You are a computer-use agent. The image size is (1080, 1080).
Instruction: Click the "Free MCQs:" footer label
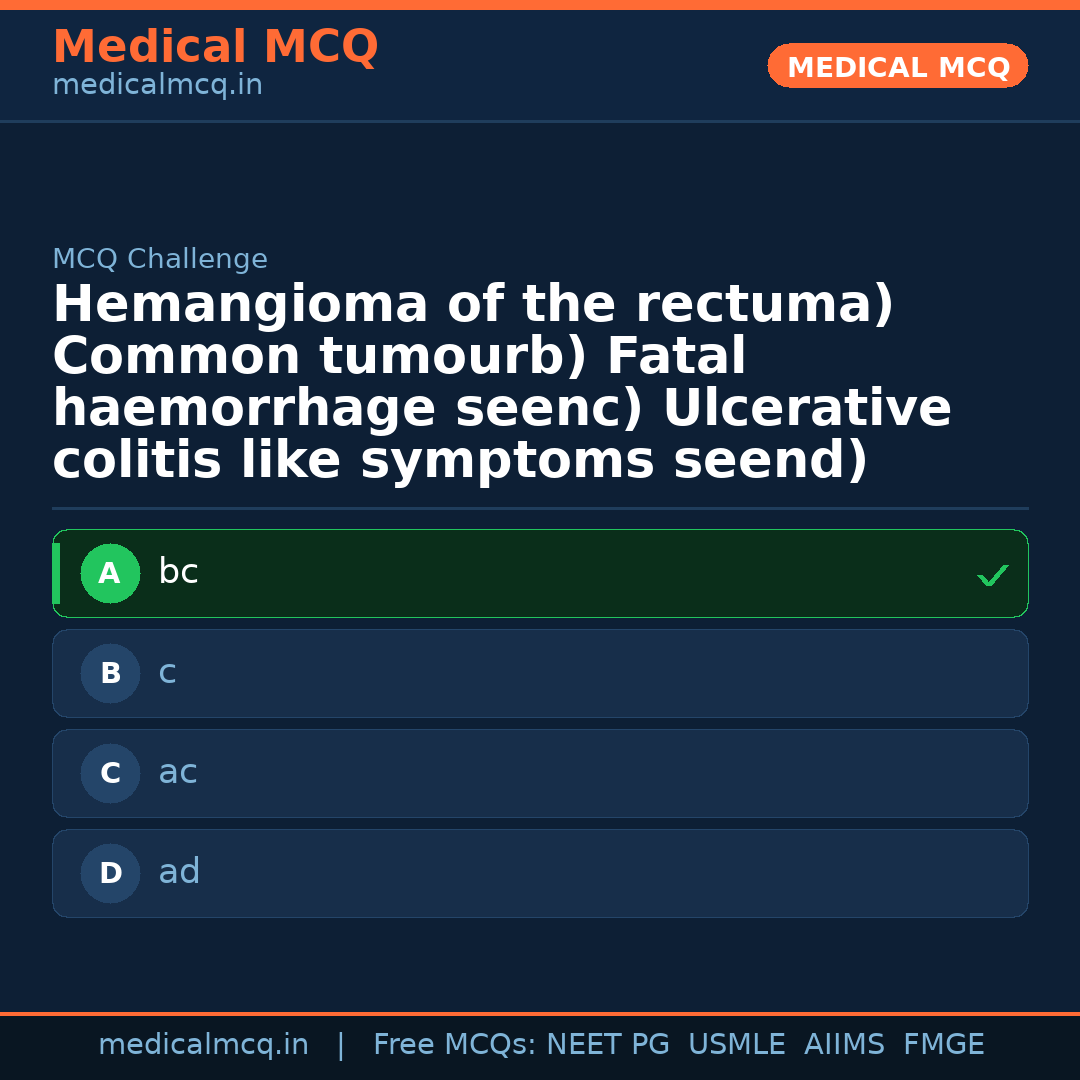454,1045
